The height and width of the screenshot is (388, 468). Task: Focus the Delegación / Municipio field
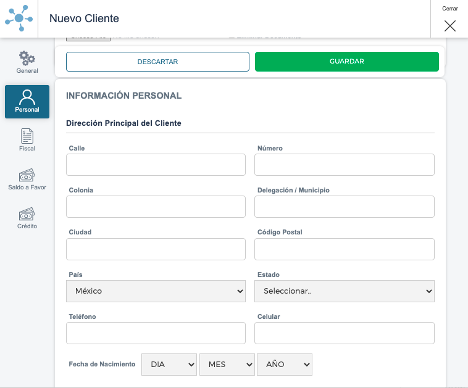point(344,207)
